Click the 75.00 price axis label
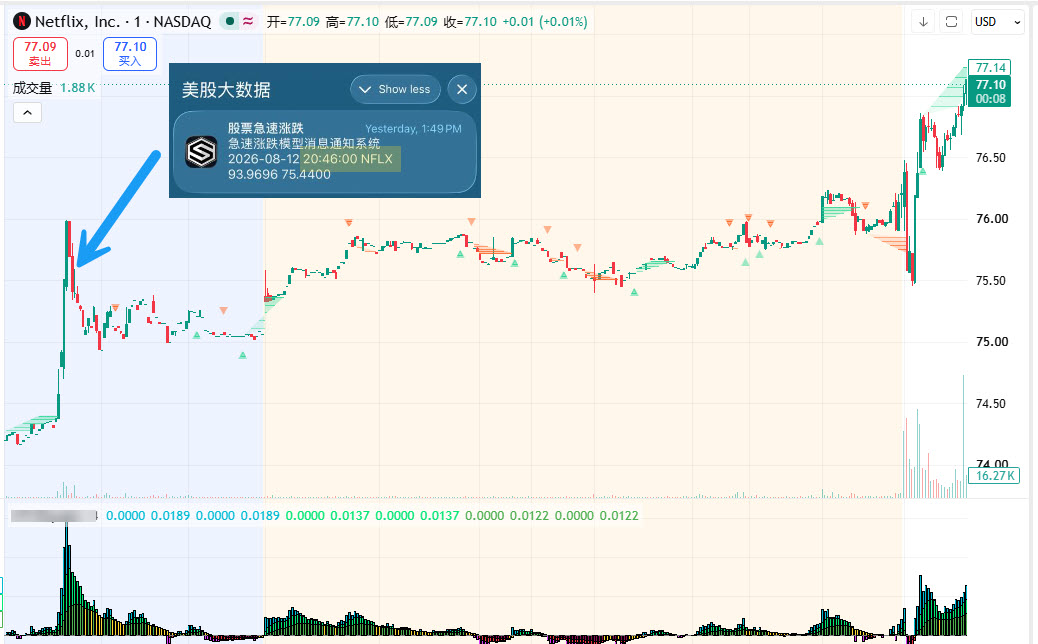Image resolution: width=1038 pixels, height=644 pixels. (992, 342)
